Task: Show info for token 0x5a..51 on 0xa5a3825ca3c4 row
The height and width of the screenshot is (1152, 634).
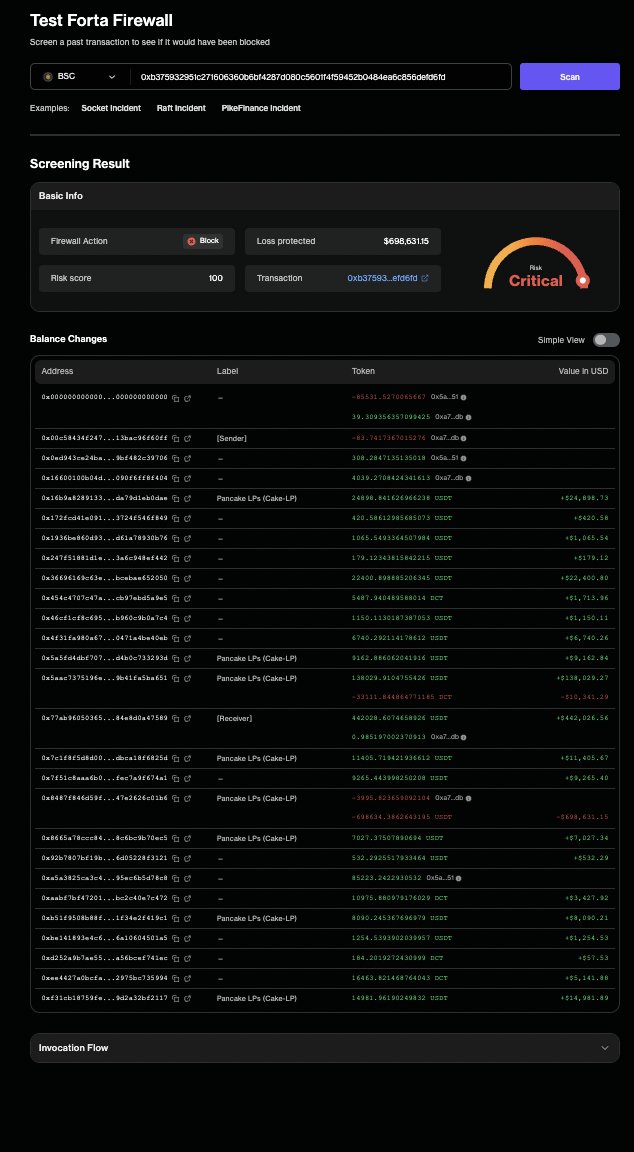Action: pyautogui.click(x=458, y=877)
